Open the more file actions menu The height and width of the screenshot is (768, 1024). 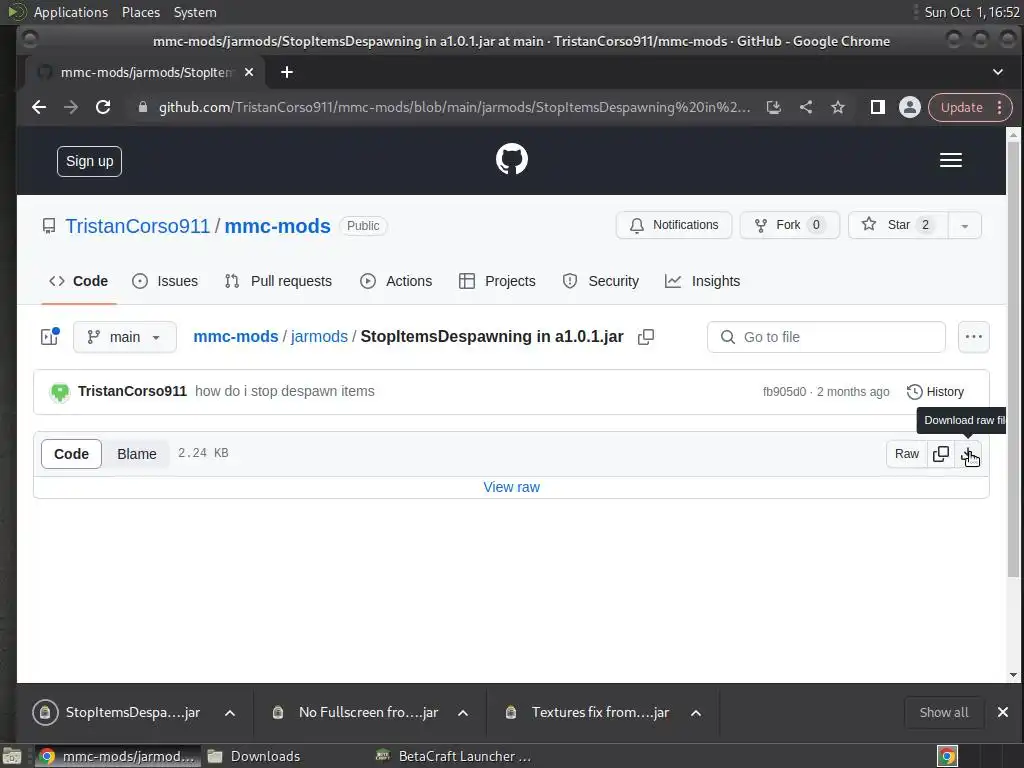coord(974,337)
